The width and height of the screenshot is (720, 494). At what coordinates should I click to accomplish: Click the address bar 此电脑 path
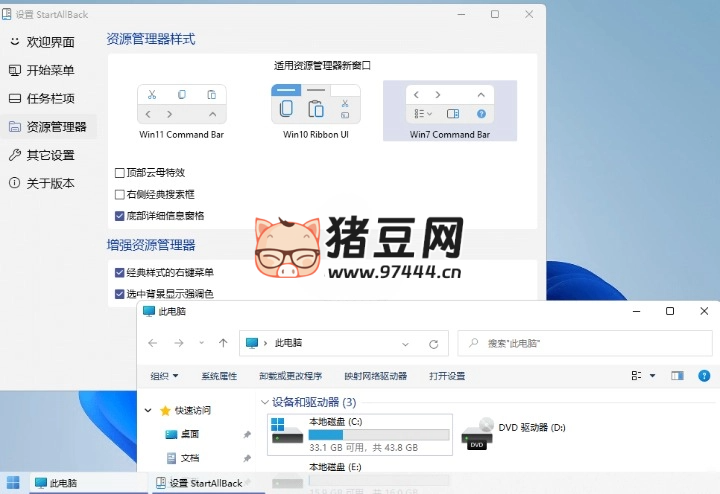288,343
